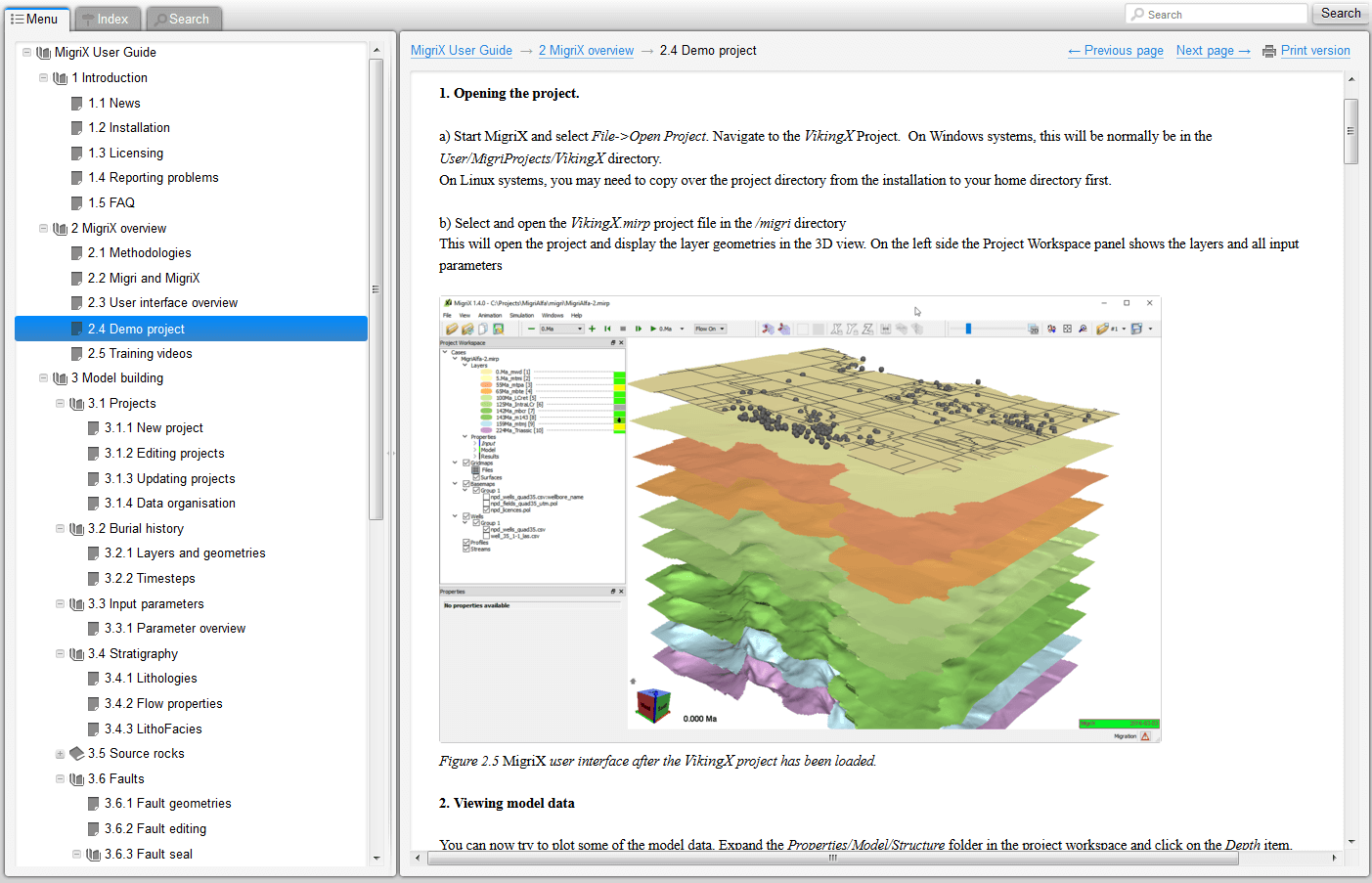Expand the 3.5 Source rocks subsection
Image resolution: width=1372 pixels, height=883 pixels.
[60, 754]
